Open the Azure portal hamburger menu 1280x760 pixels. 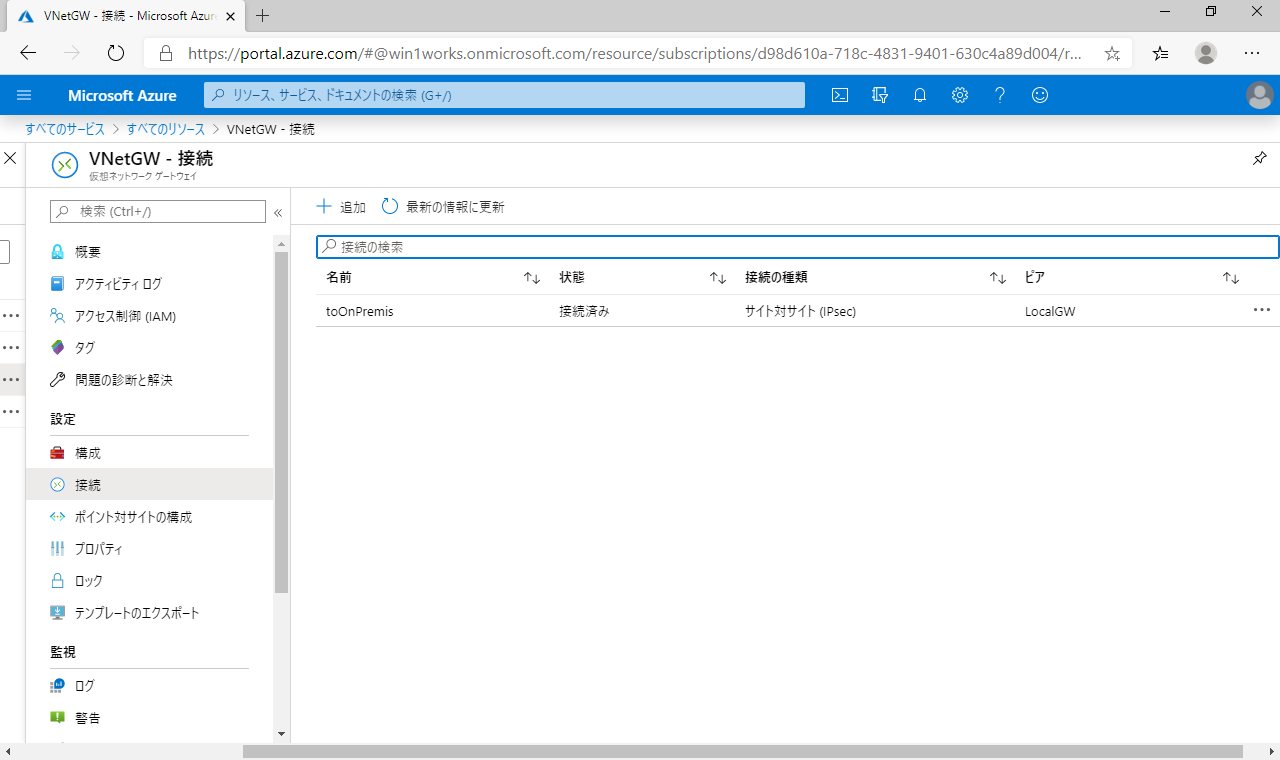coord(25,95)
